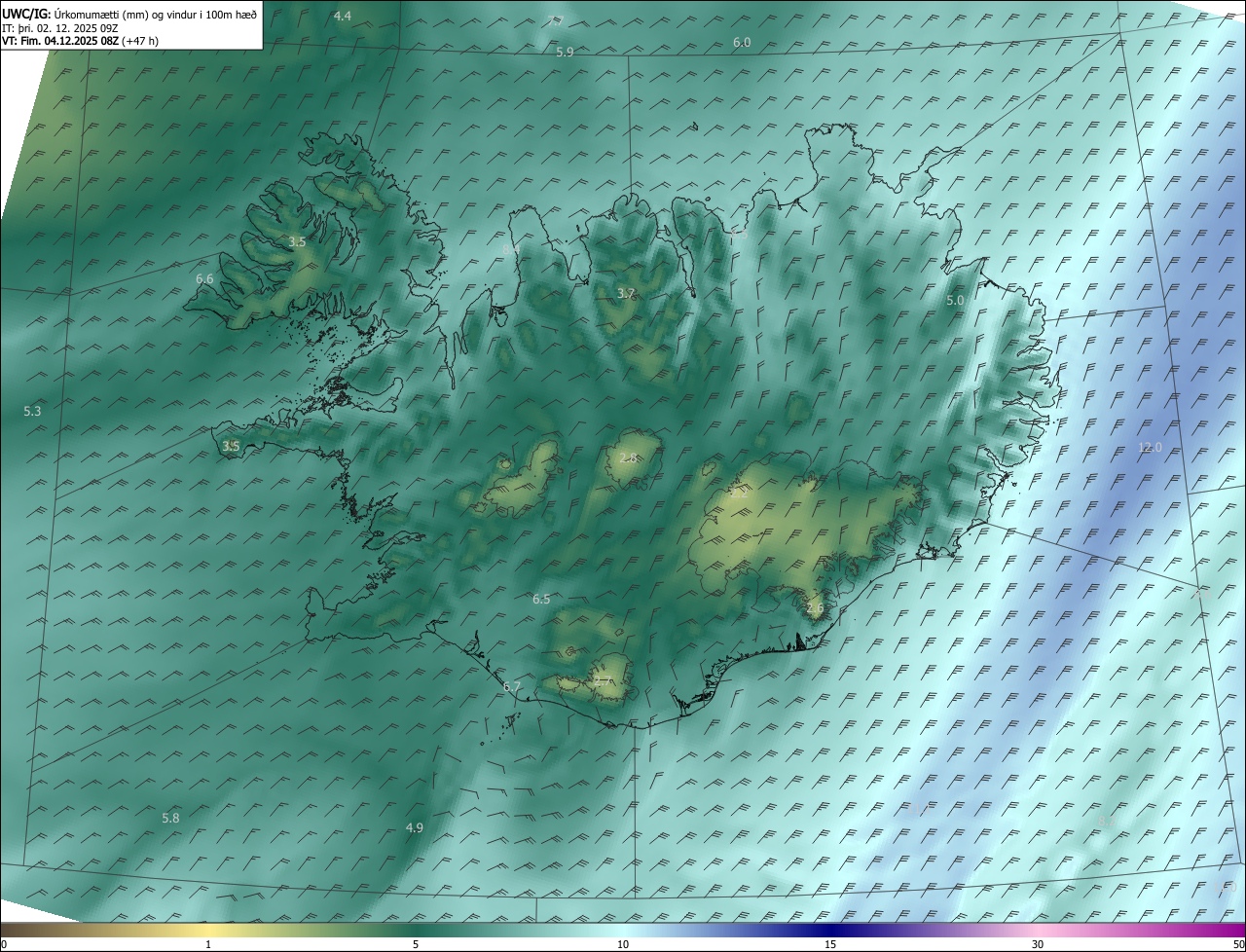Screen dimensions: 1246x952
Task: Click the 2.8 value label on the map
Action: pyautogui.click(x=628, y=458)
